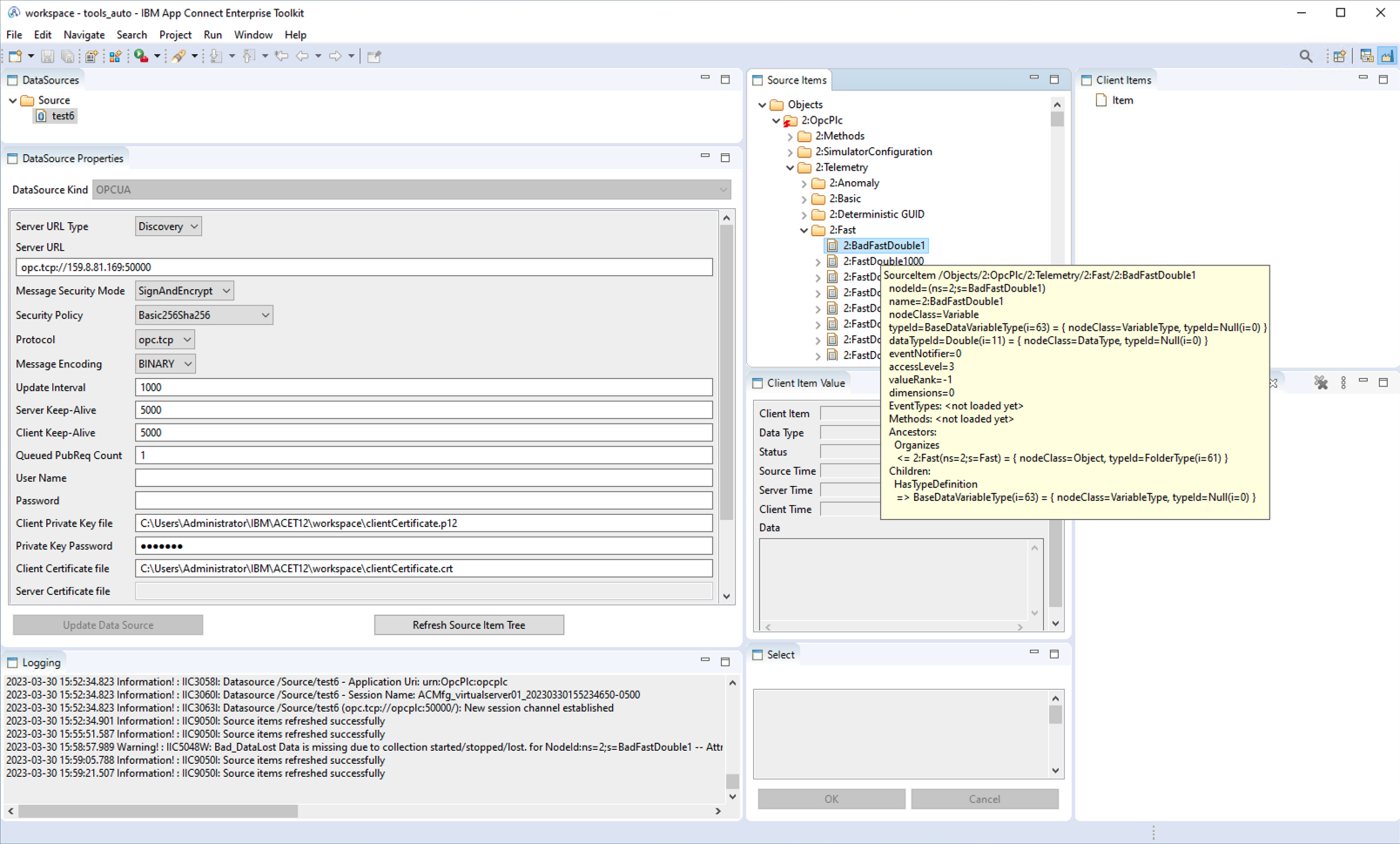Click the DataSource Properties vertical scrollbar
This screenshot has width=1400, height=844.
[x=728, y=373]
